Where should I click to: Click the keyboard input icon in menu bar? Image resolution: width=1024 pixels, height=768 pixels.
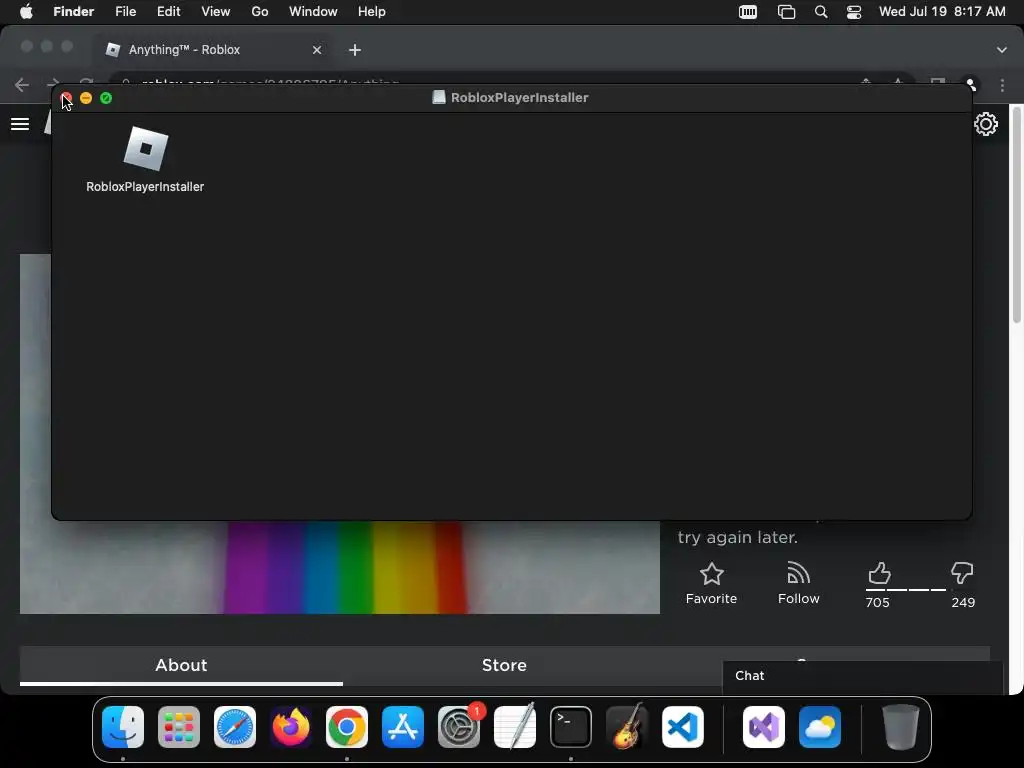(748, 12)
